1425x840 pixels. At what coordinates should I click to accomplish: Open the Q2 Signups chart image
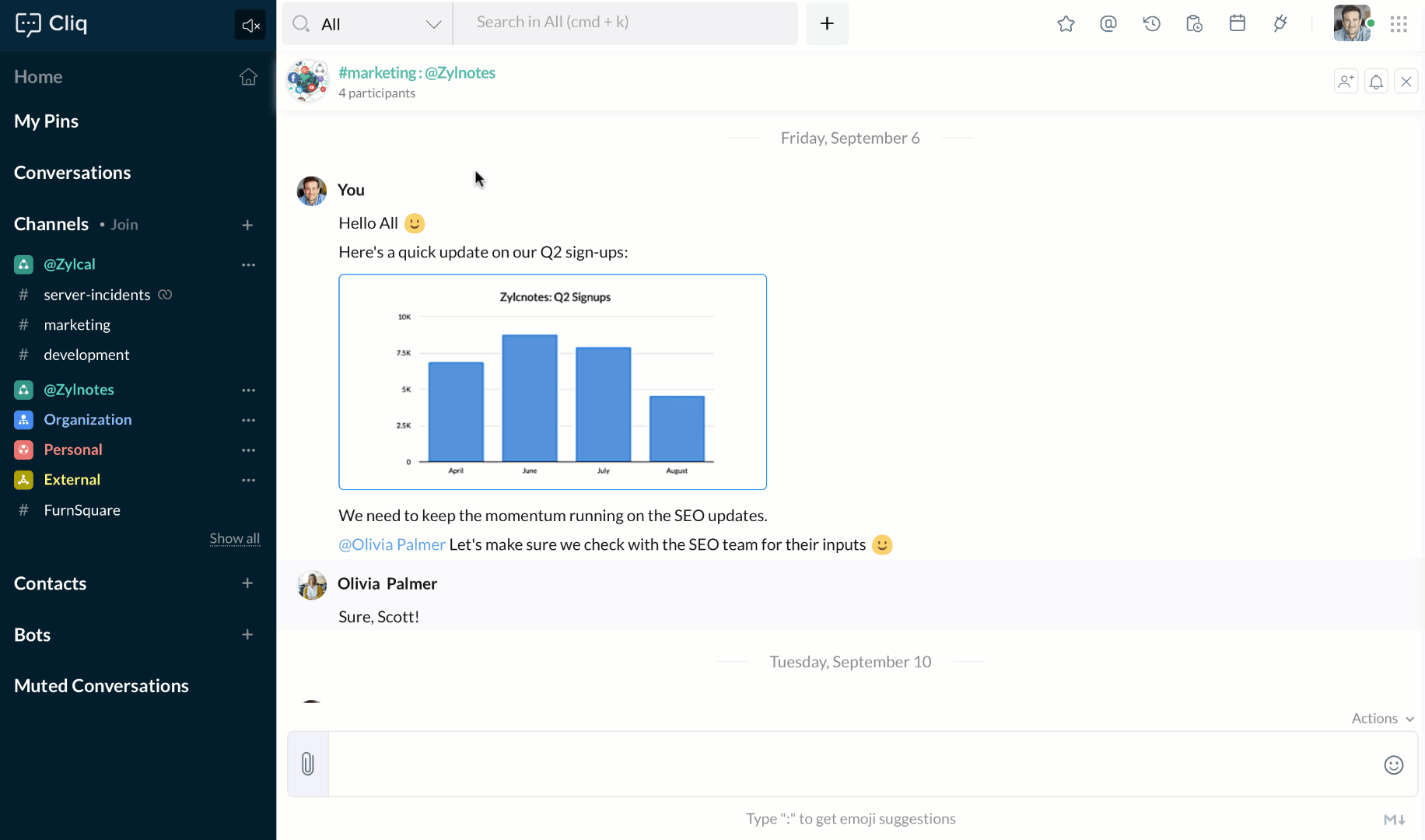(x=552, y=382)
